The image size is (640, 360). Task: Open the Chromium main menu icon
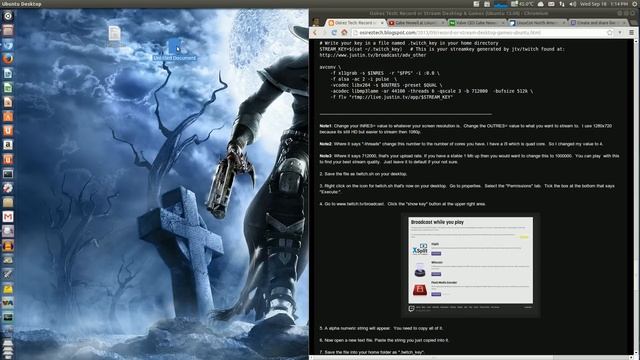pos(631,32)
